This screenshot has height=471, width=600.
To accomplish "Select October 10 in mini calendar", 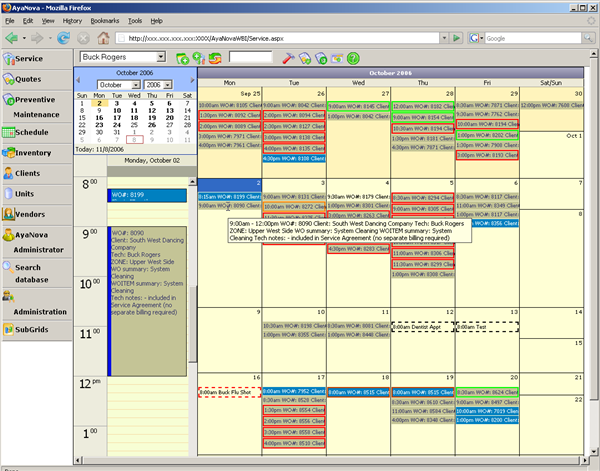I will [117, 111].
